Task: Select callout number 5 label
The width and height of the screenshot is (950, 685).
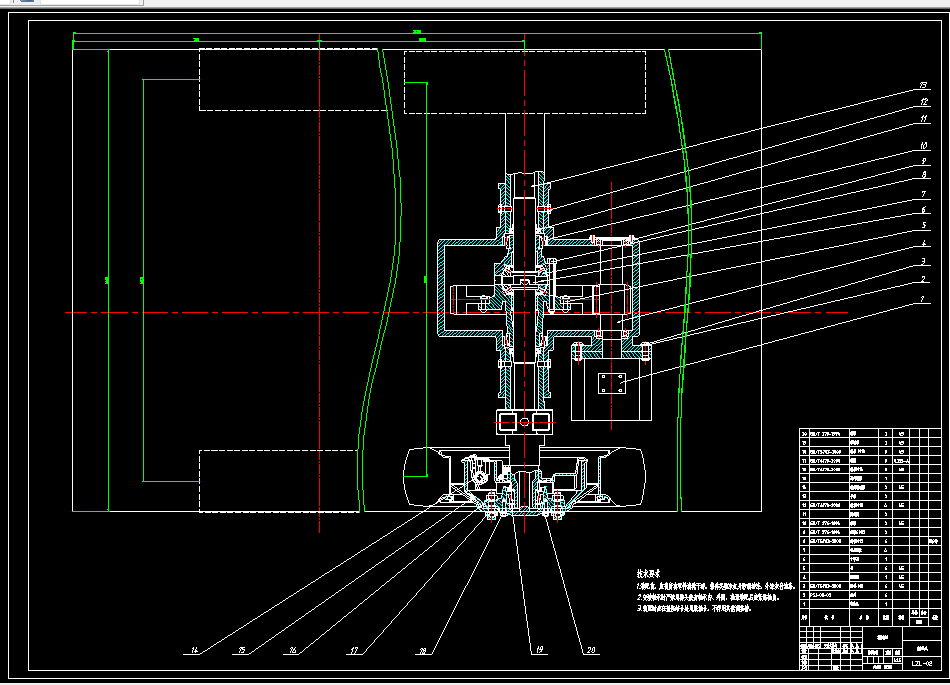Action: 924,225
